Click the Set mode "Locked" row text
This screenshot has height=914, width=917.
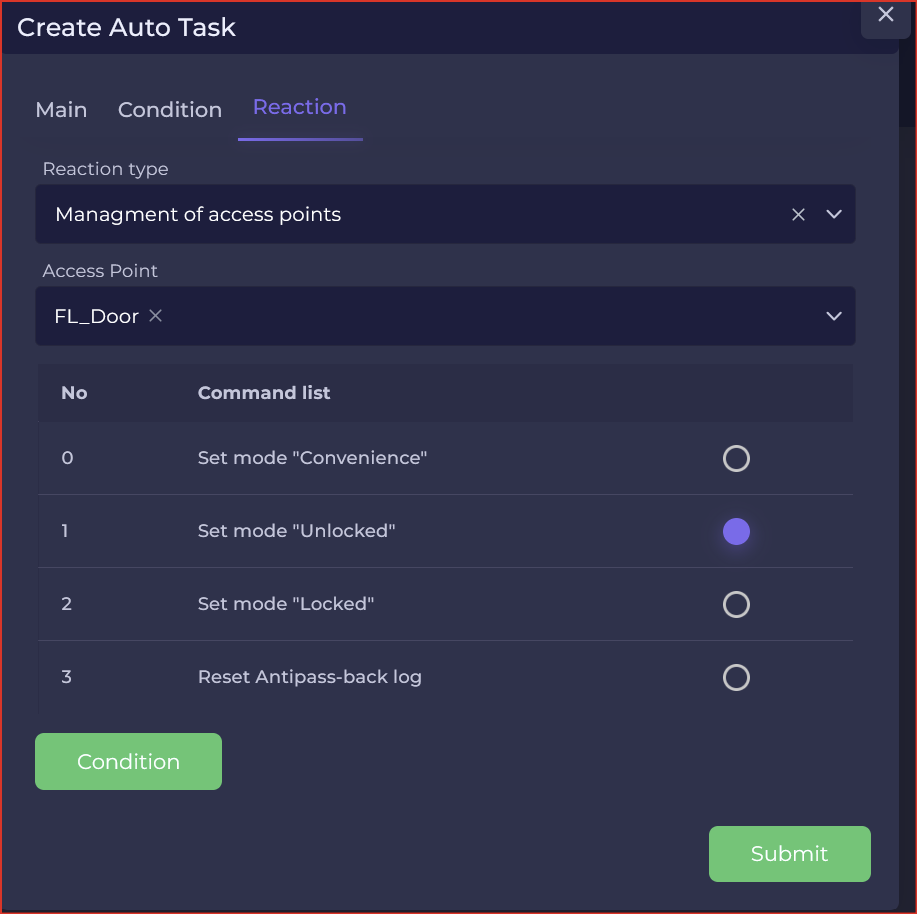(x=285, y=604)
